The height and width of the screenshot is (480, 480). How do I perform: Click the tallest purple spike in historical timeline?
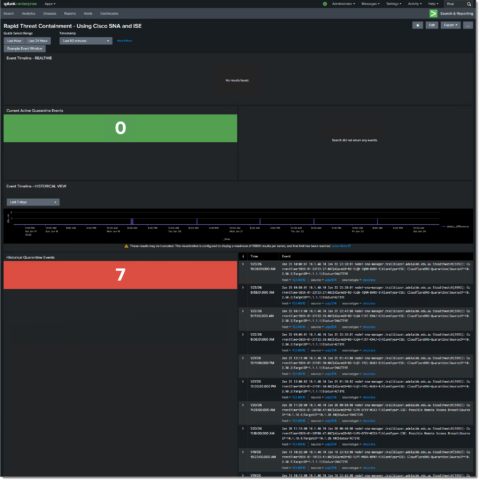click(132, 221)
